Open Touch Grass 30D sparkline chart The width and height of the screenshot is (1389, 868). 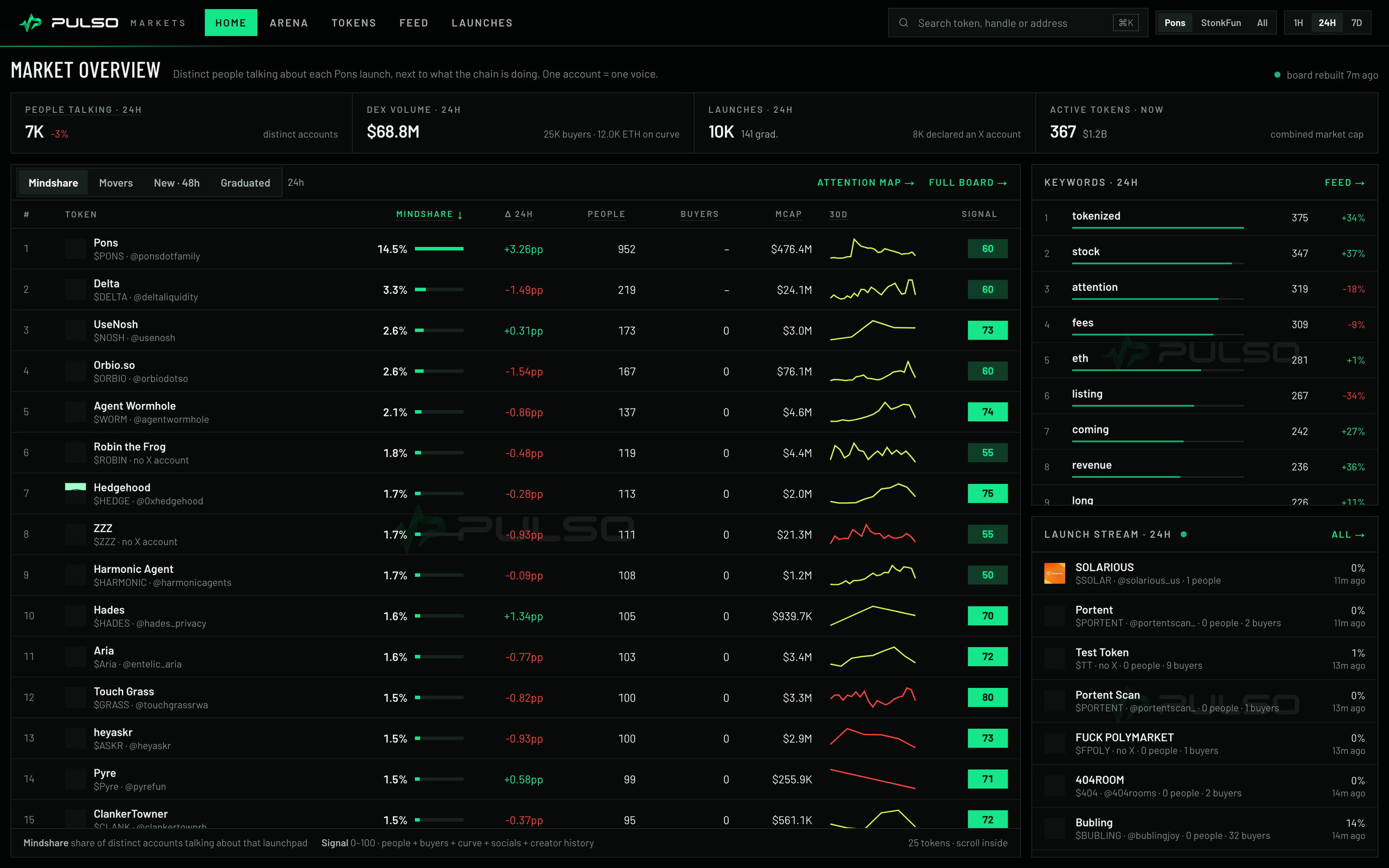[872, 698]
